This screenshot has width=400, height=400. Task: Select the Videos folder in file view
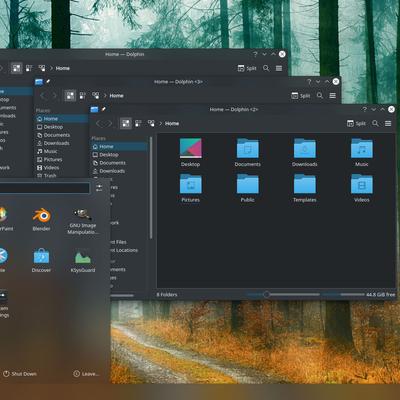point(362,188)
